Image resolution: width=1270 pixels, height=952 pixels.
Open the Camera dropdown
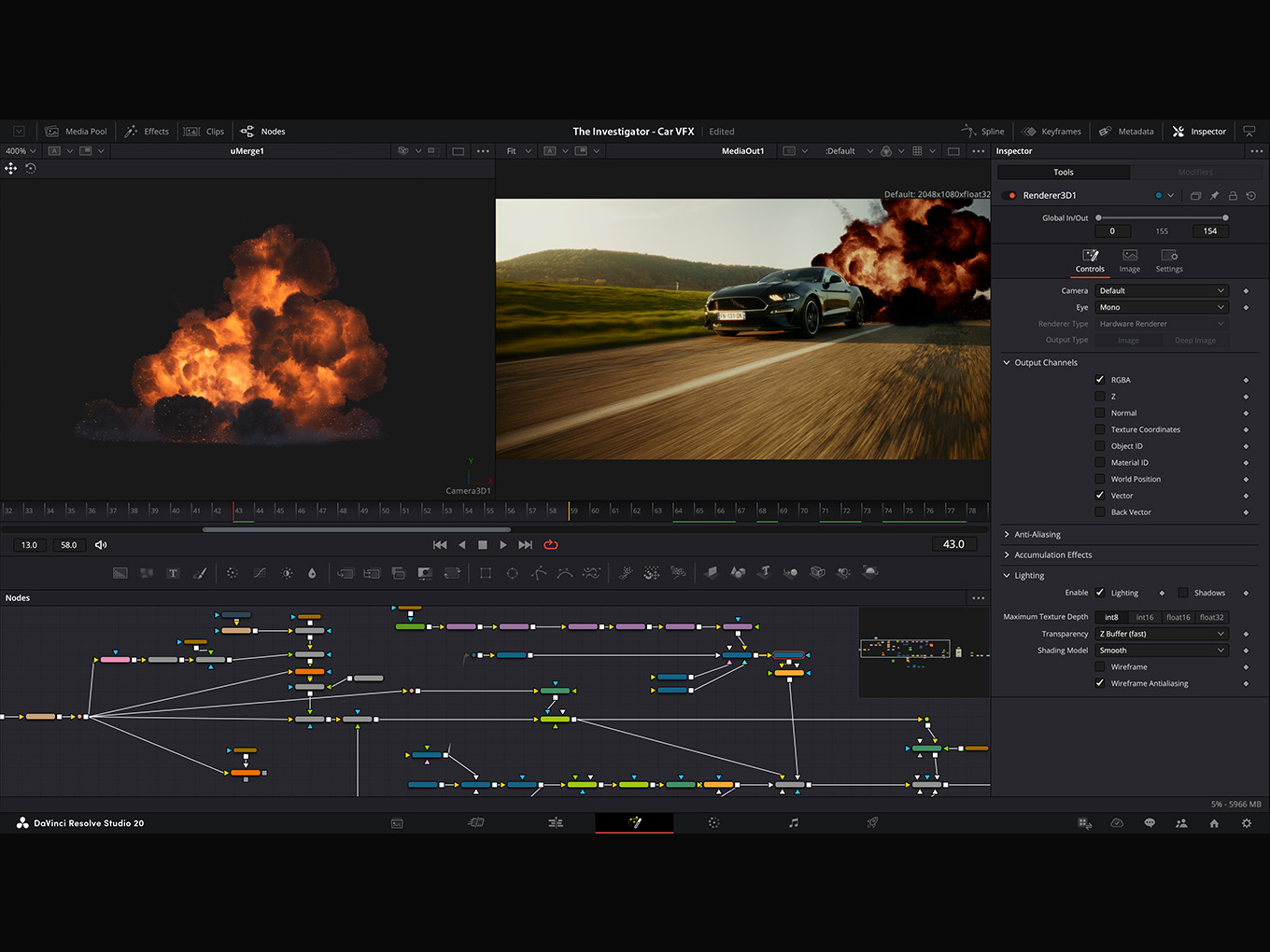click(1161, 291)
